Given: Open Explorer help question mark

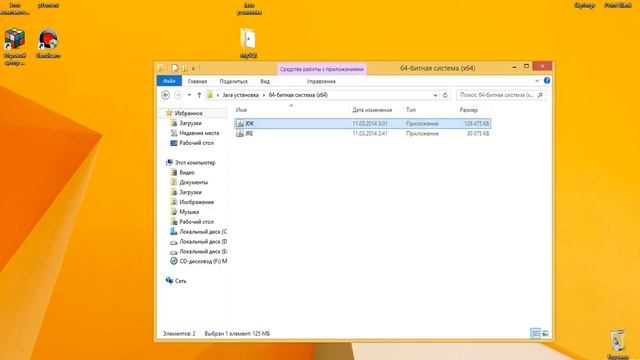Looking at the screenshot, I should pyautogui.click(x=547, y=80).
